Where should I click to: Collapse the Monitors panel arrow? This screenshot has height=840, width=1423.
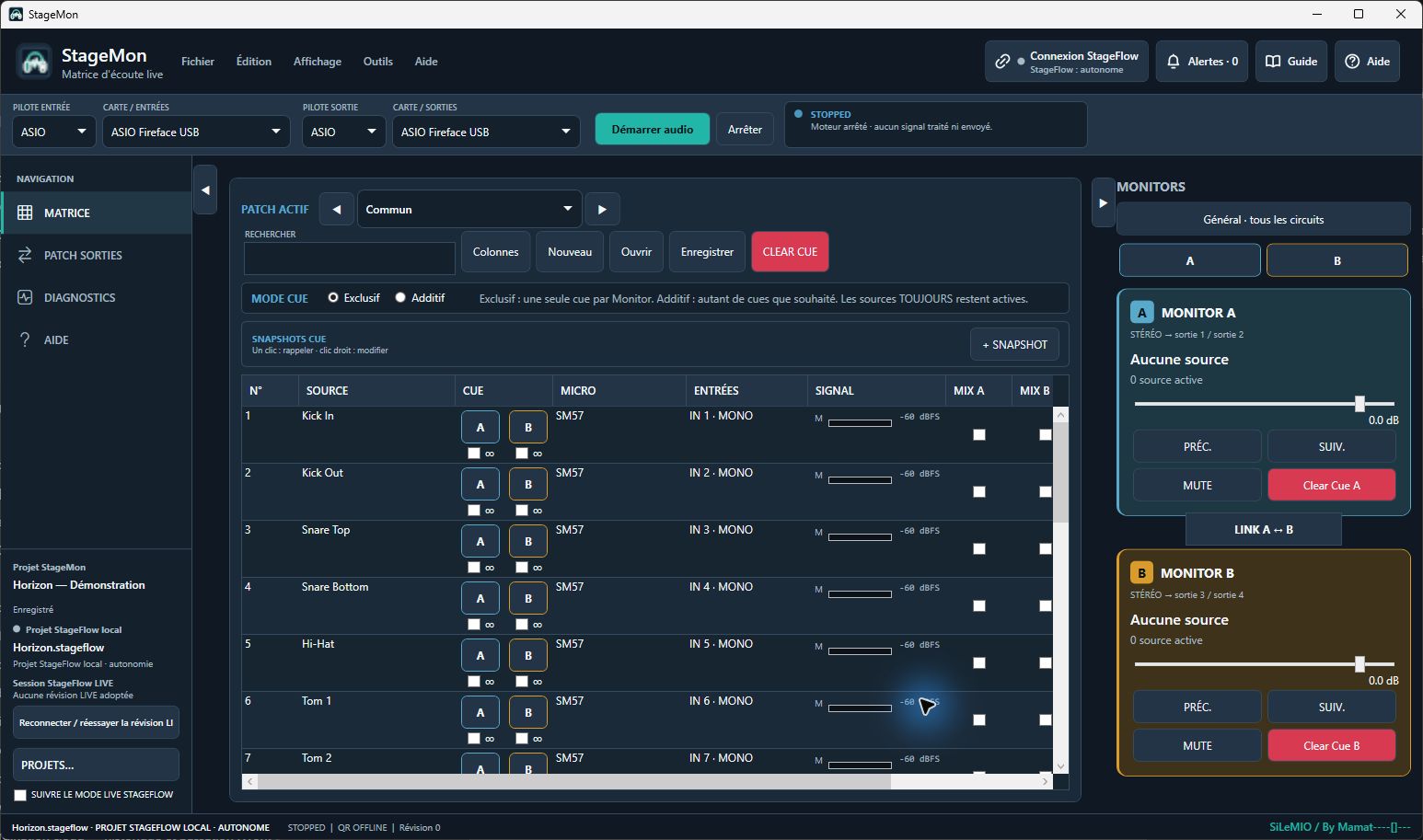1103,203
